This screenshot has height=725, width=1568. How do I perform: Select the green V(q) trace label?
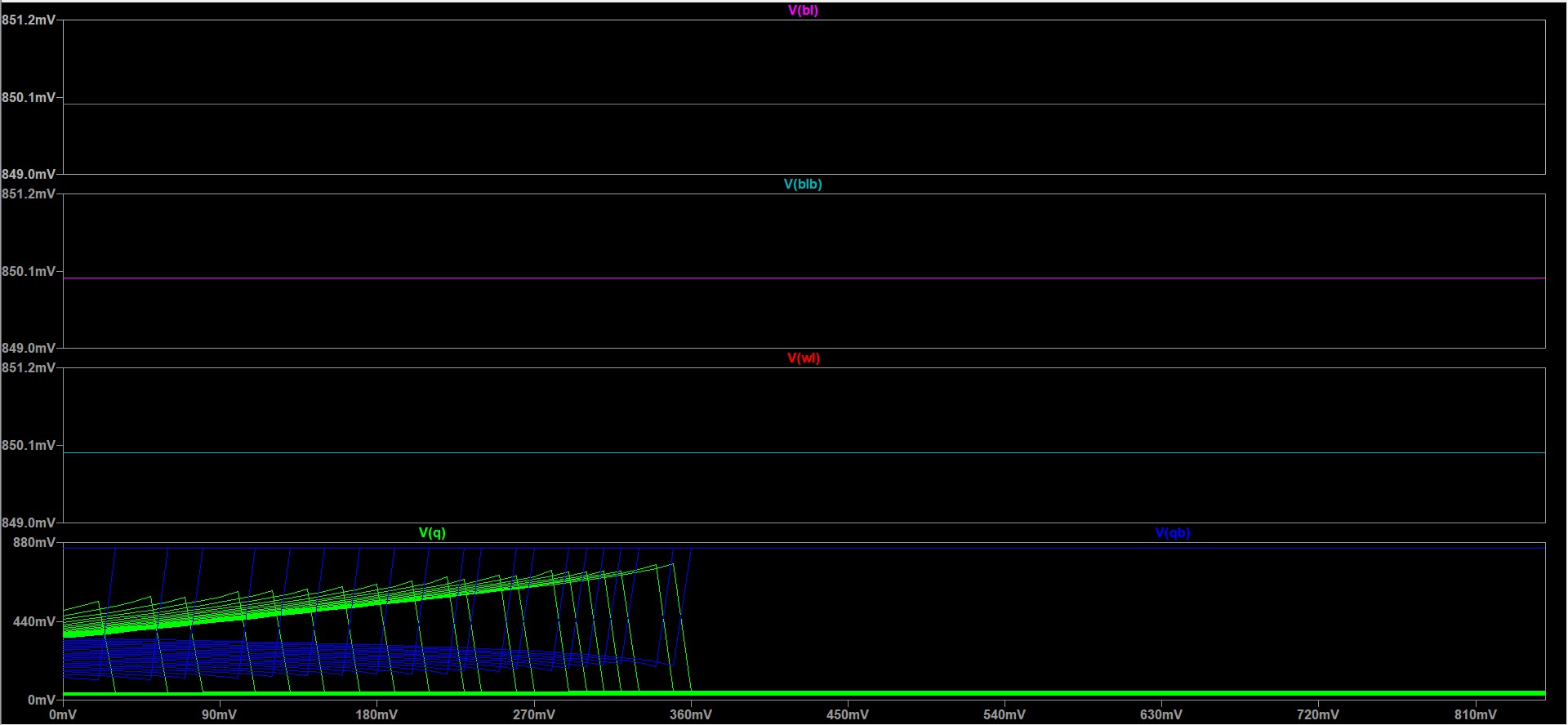pos(432,533)
